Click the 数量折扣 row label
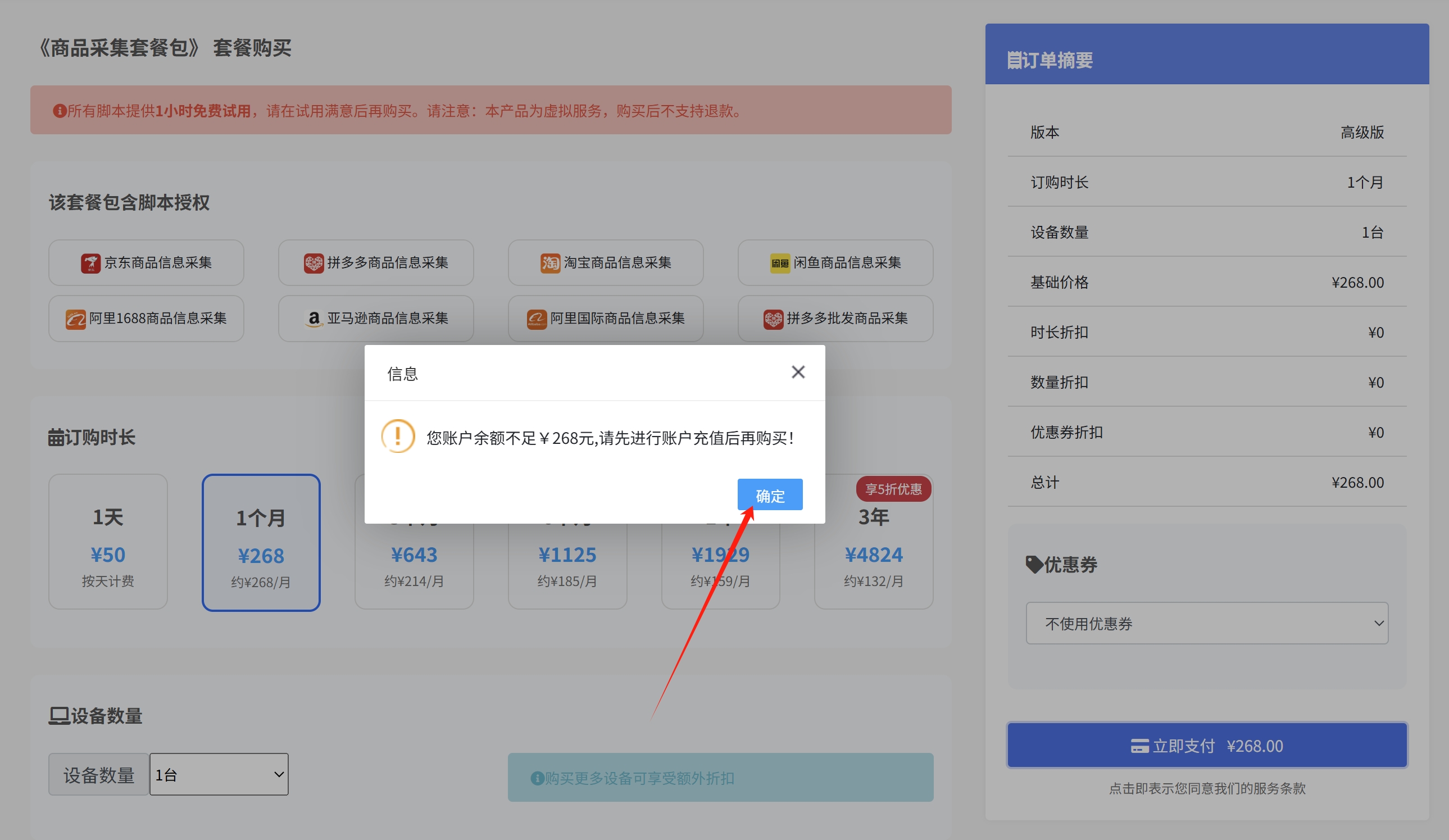The image size is (1449, 840). coord(1059,382)
